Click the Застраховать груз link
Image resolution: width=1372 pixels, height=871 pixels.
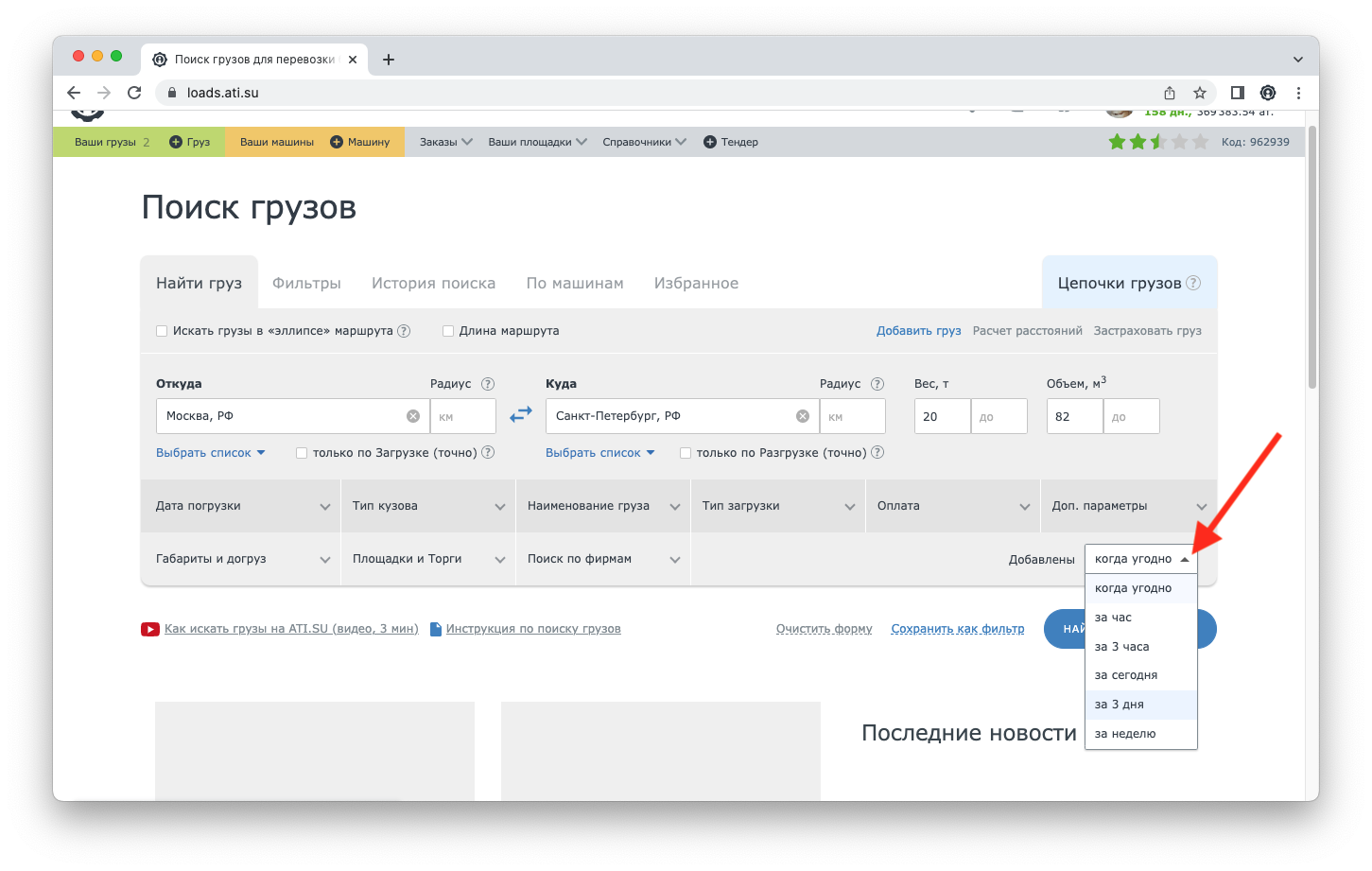pos(1147,331)
